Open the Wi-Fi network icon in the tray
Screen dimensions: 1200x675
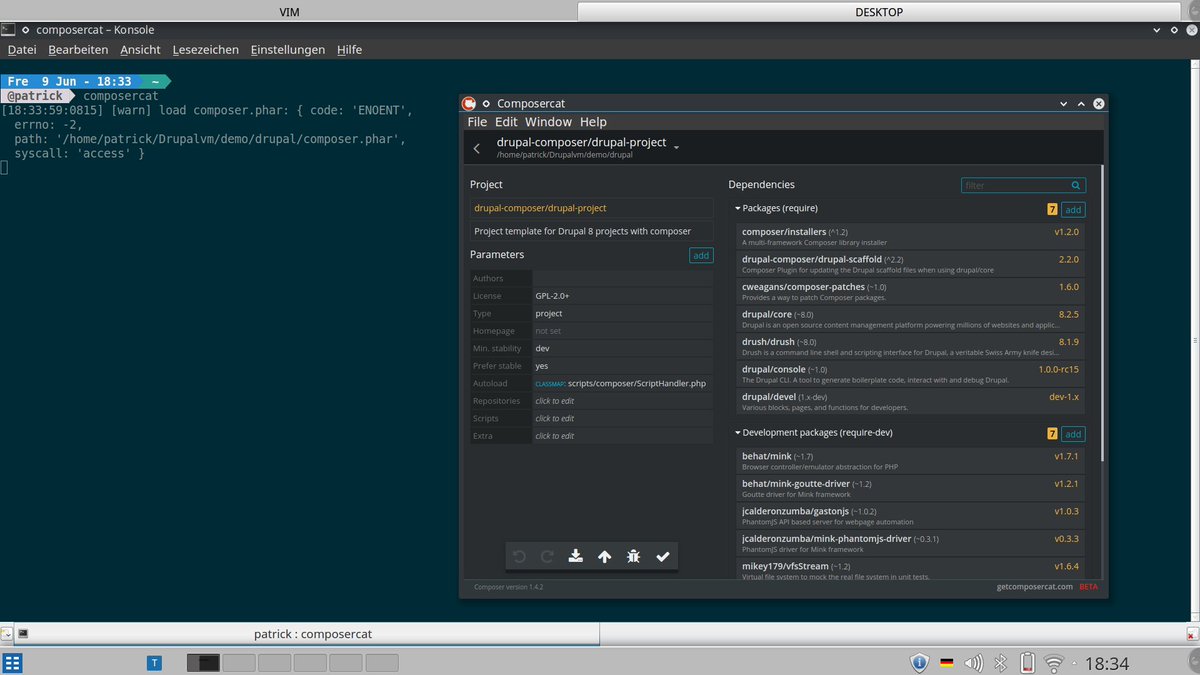tap(1054, 662)
